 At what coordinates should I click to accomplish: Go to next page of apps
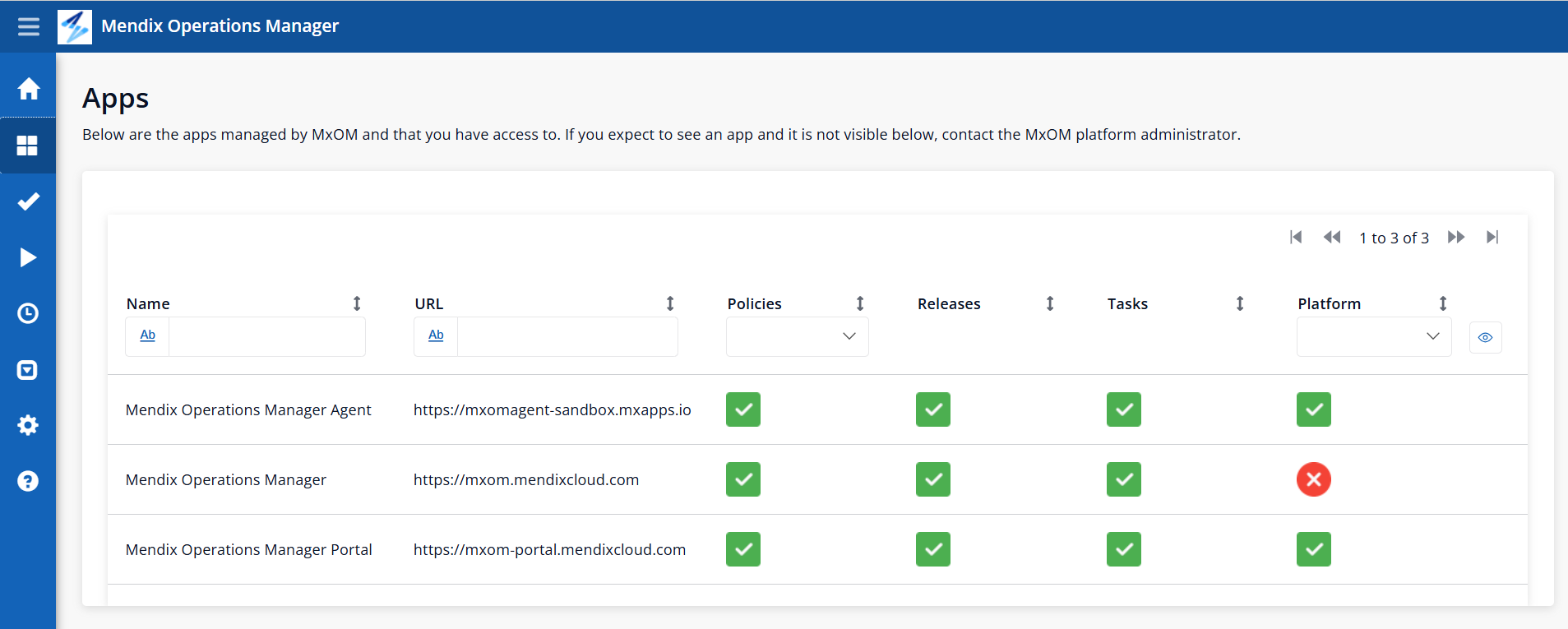tap(1456, 237)
